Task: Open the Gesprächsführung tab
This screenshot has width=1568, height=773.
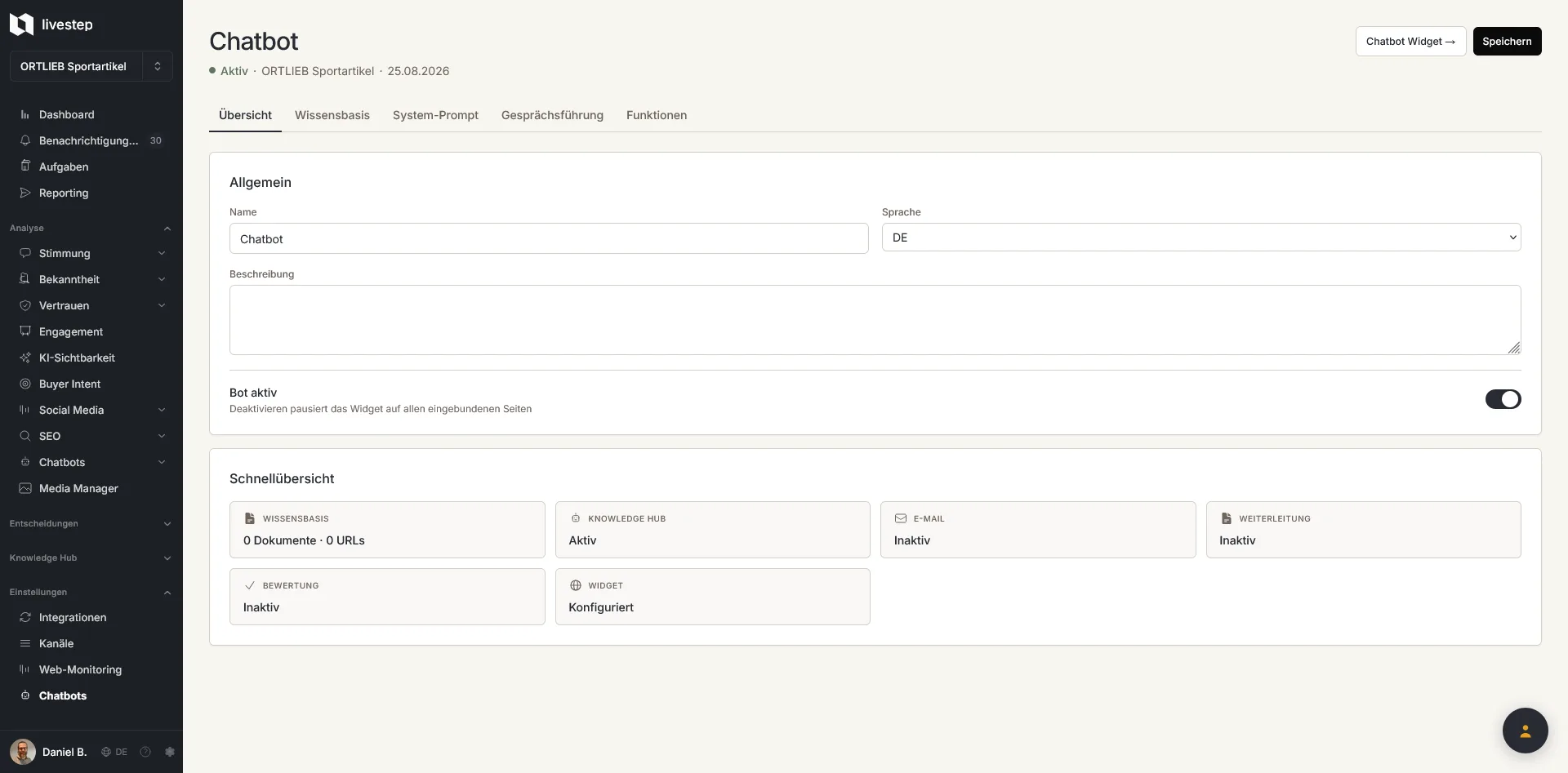Action: point(552,115)
